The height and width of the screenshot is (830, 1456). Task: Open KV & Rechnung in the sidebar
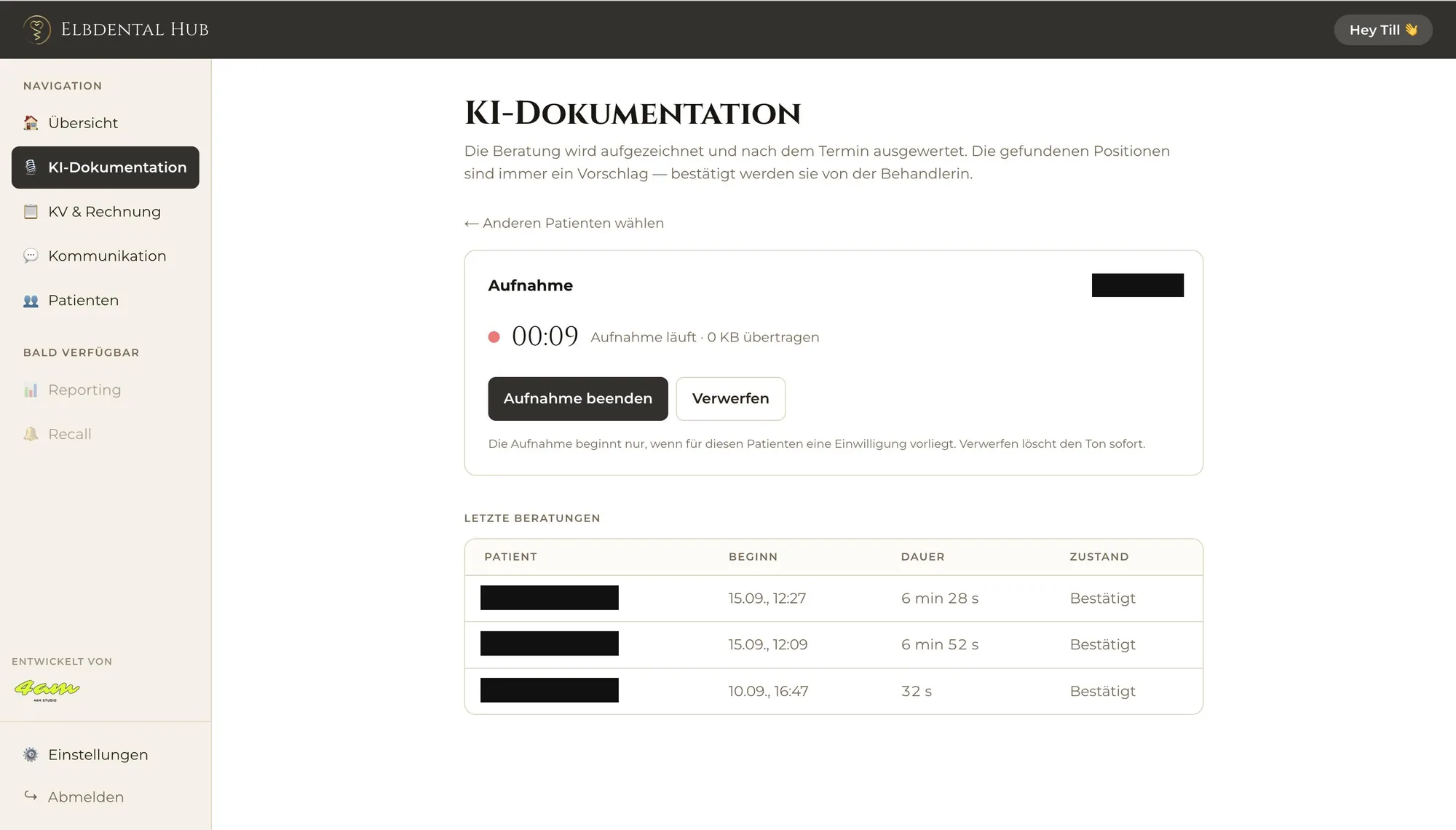(x=106, y=212)
